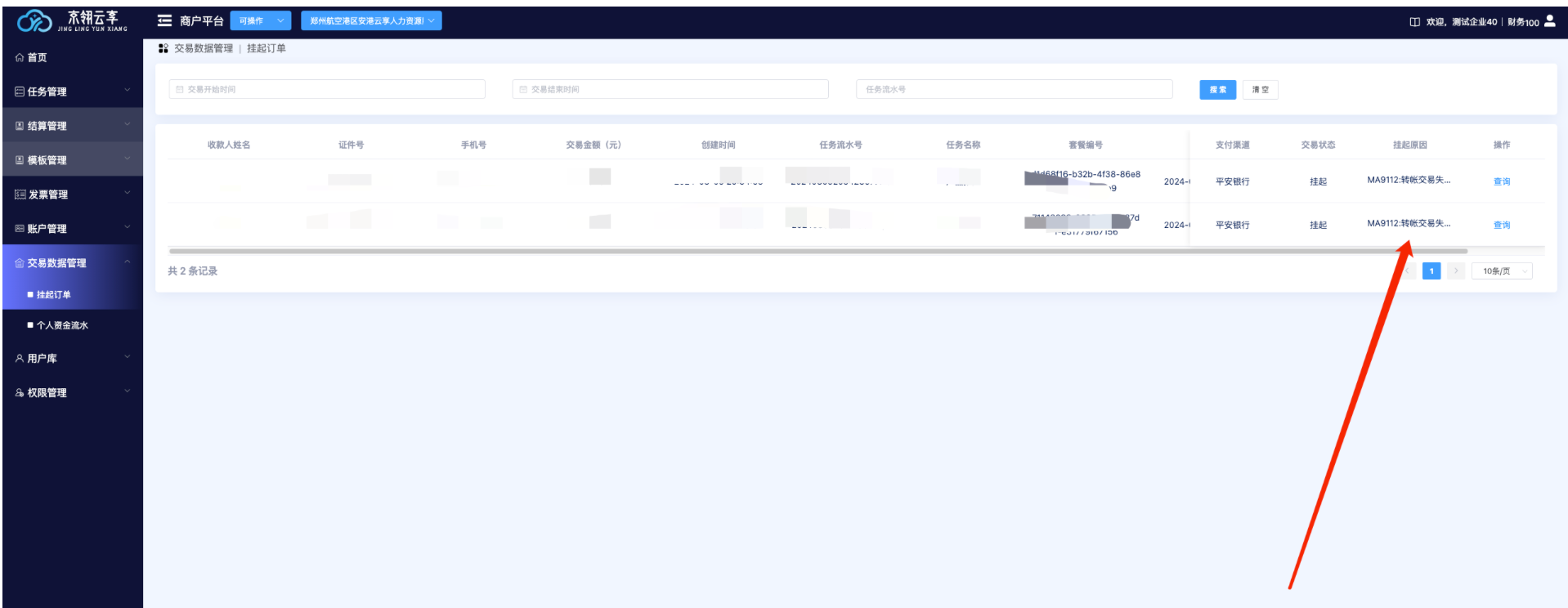The height and width of the screenshot is (608, 1568).
Task: Expand the 任务管理 sidebar menu
Action: (x=72, y=92)
